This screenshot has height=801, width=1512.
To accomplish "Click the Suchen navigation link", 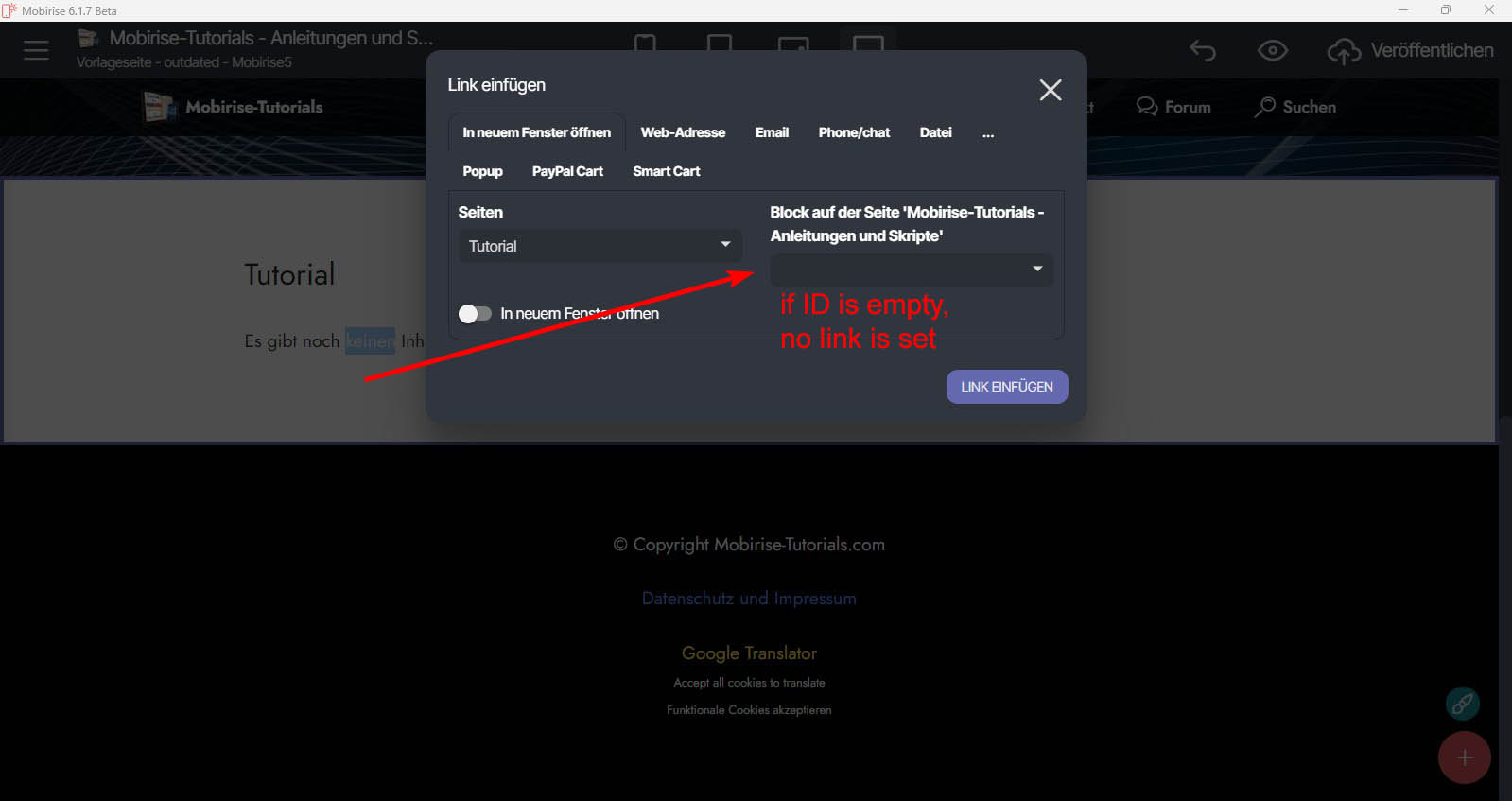I will click(1310, 107).
